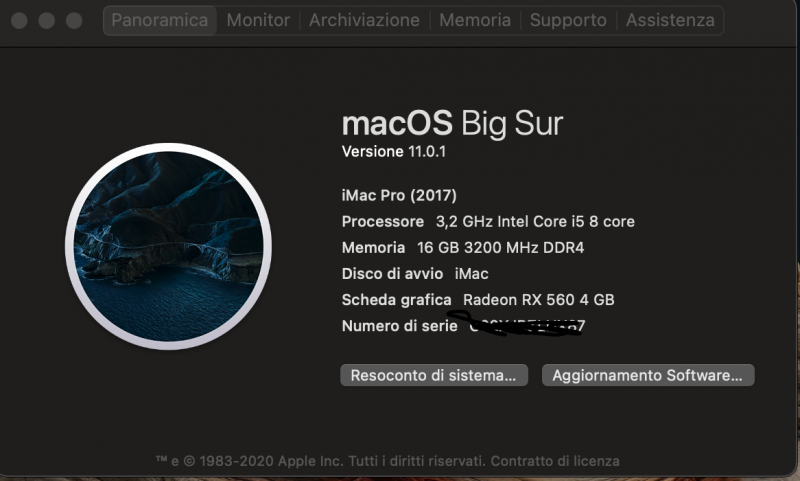Viewport: 800px width, 481px height.
Task: Click the Resoconto di sistema button
Action: pyautogui.click(x=434, y=376)
